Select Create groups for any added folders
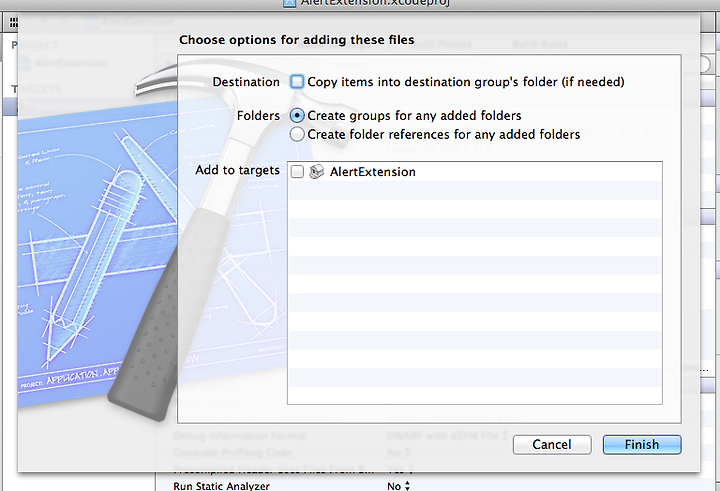Screen dimensions: 720x491 click(x=297, y=115)
